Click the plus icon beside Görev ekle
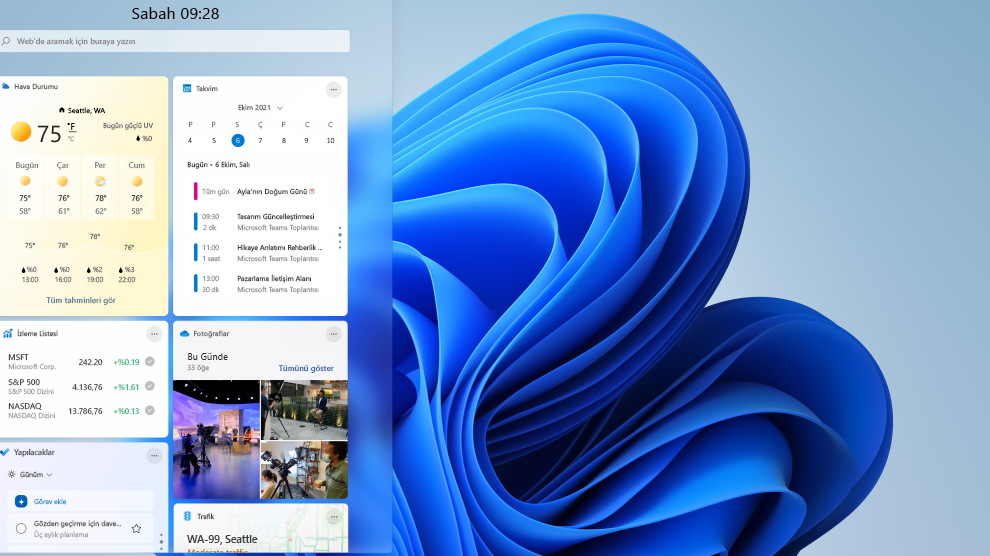The height and width of the screenshot is (556, 990). (x=21, y=501)
